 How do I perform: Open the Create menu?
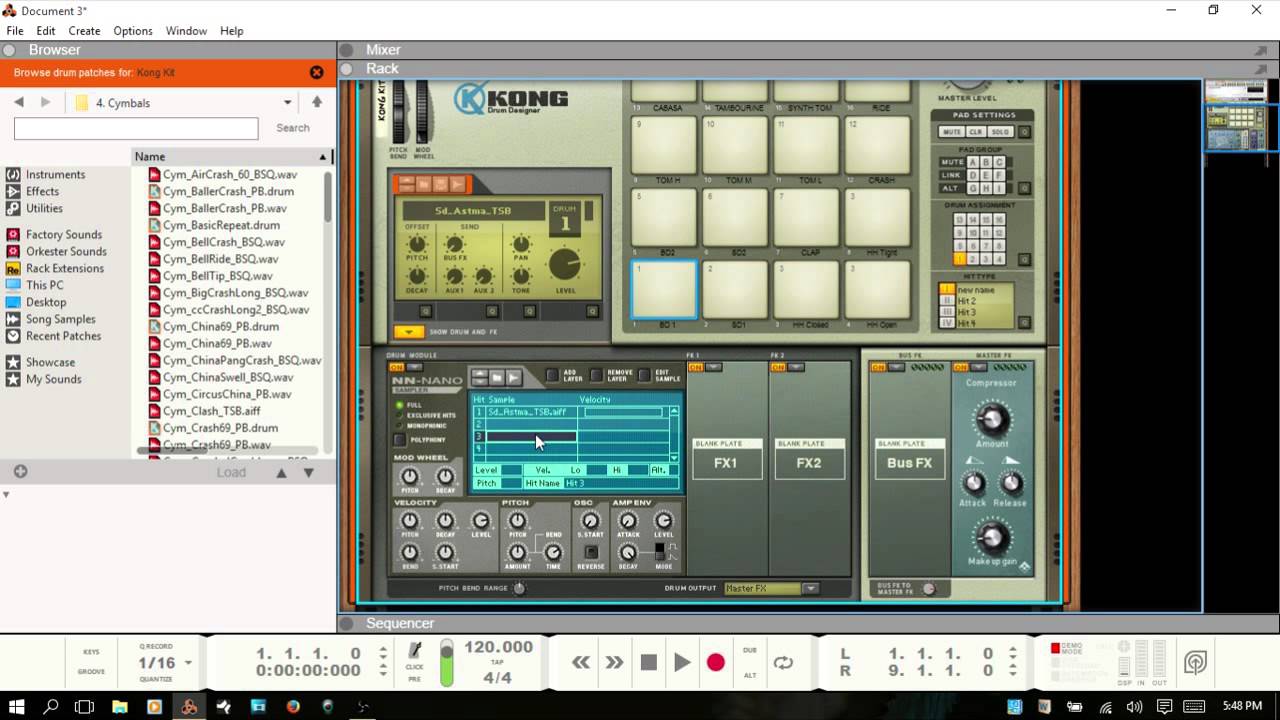tap(84, 31)
